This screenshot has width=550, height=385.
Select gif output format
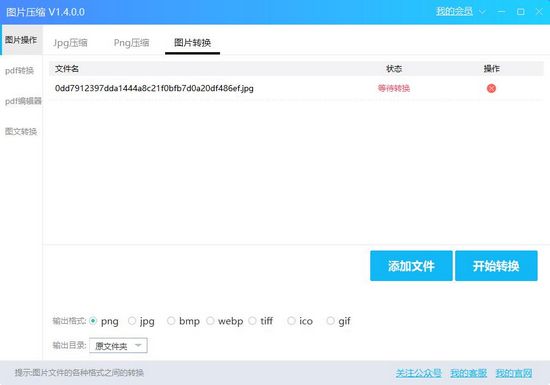pyautogui.click(x=330, y=321)
